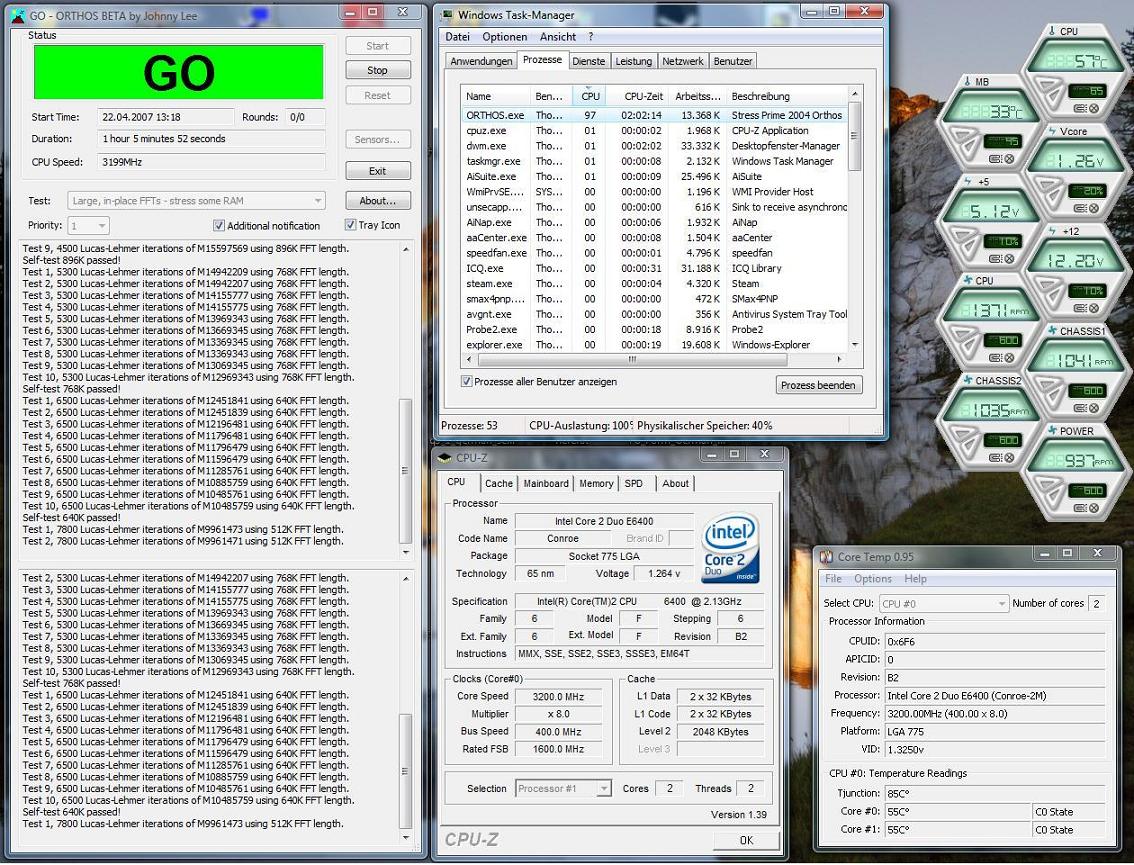Open the Memory tab in CPU-Z
This screenshot has height=865, width=1134.
tap(596, 483)
